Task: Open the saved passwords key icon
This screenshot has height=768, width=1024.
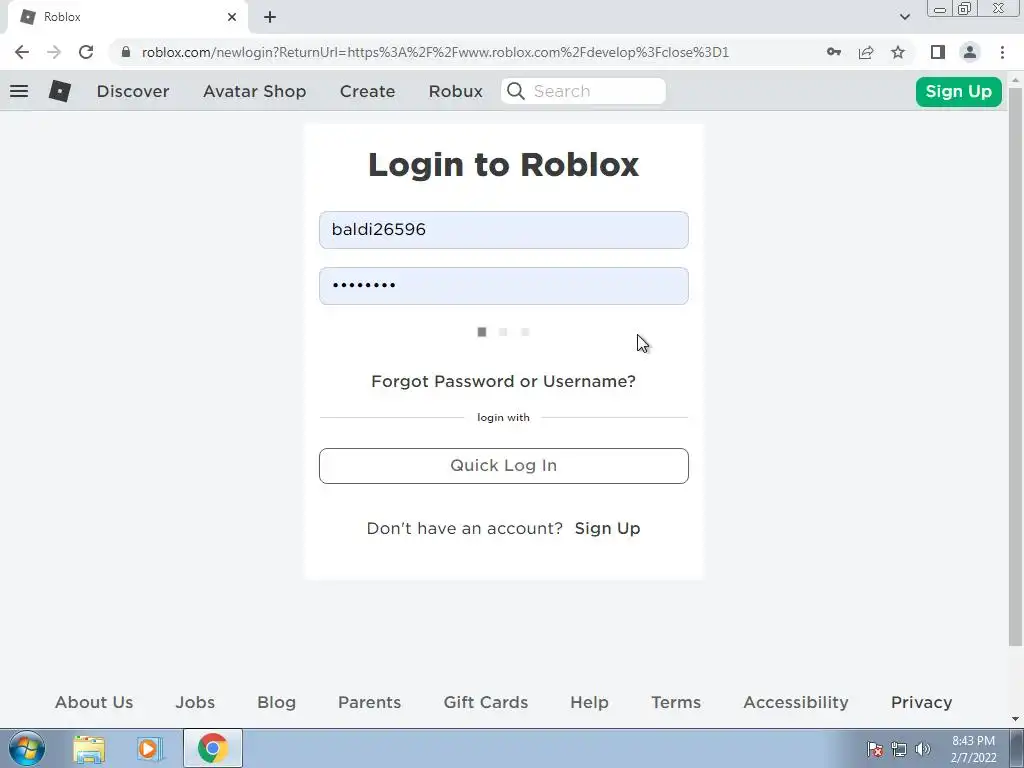Action: (833, 52)
